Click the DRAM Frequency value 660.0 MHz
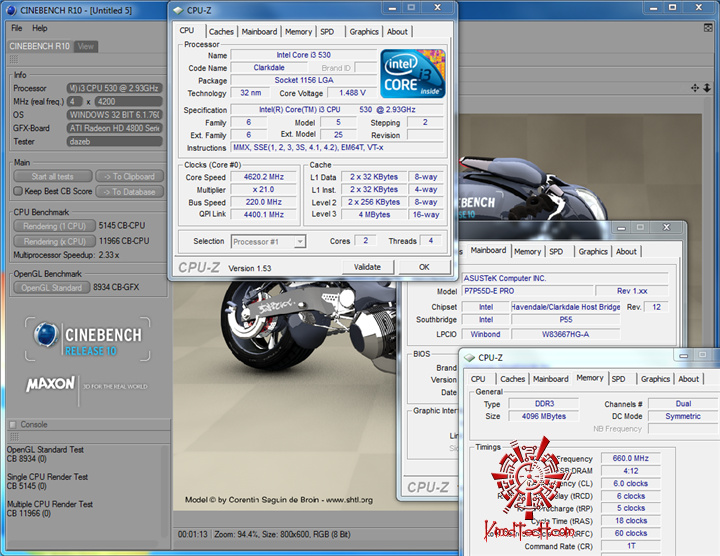The width and height of the screenshot is (720, 556). click(x=630, y=458)
